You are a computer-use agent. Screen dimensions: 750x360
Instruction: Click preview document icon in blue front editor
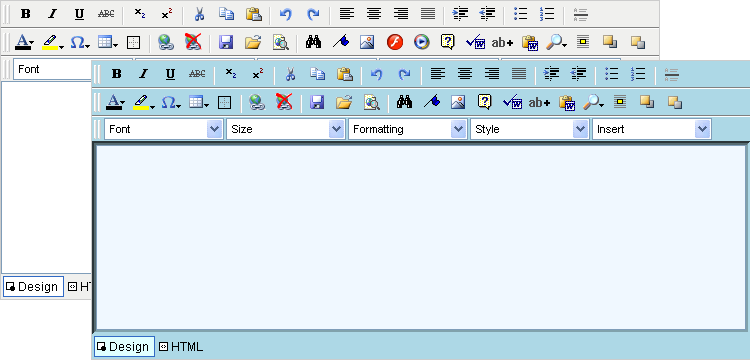point(372,102)
